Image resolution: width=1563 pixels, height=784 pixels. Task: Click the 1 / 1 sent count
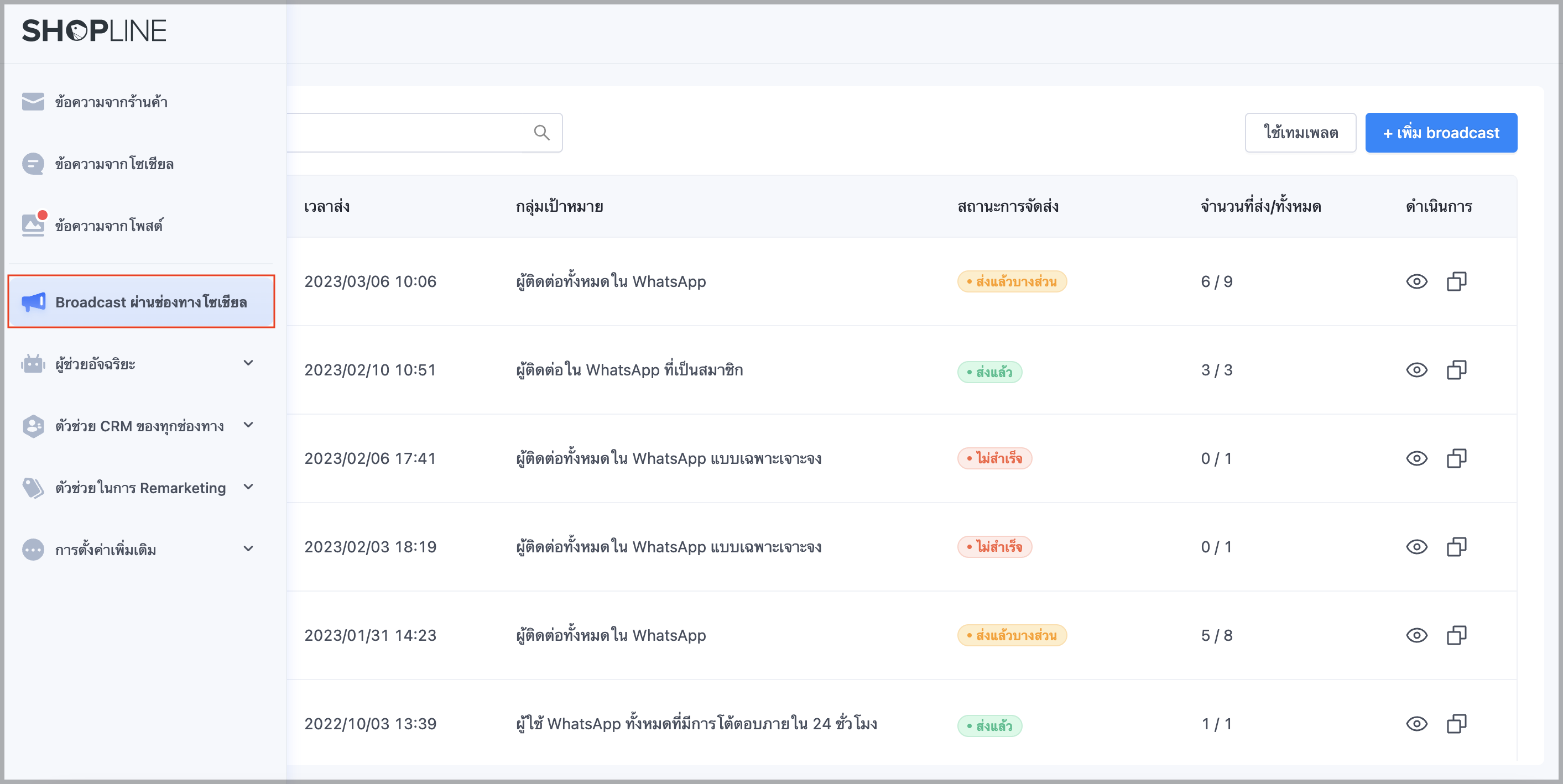[x=1217, y=723]
